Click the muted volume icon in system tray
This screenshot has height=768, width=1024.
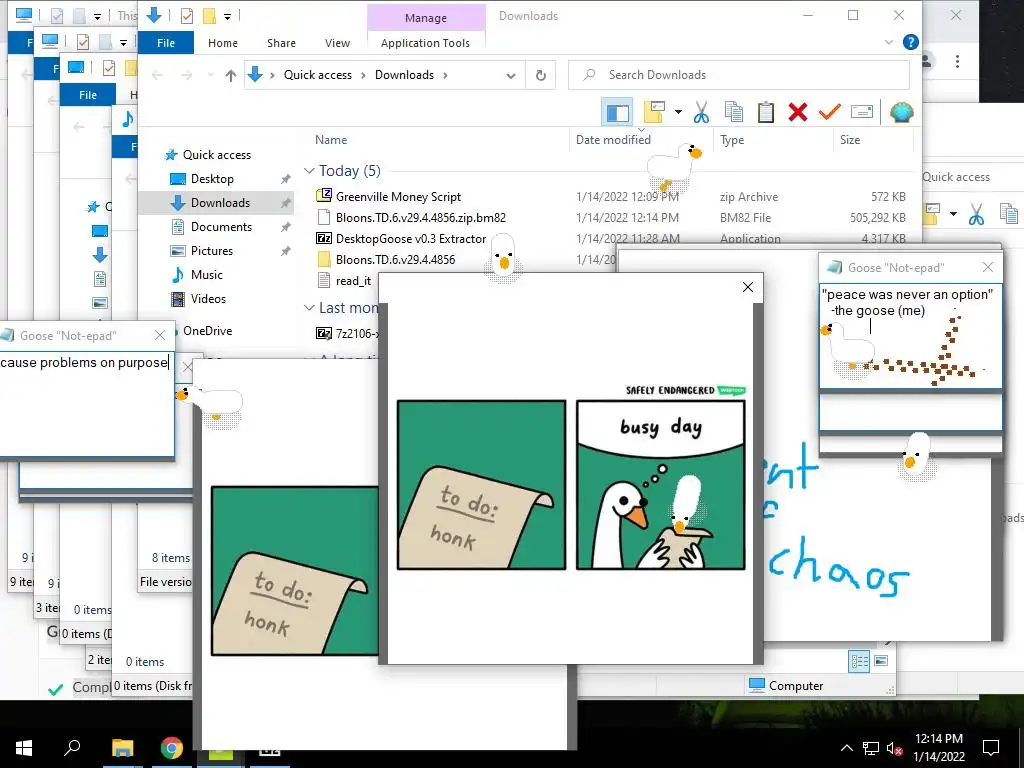click(895, 748)
